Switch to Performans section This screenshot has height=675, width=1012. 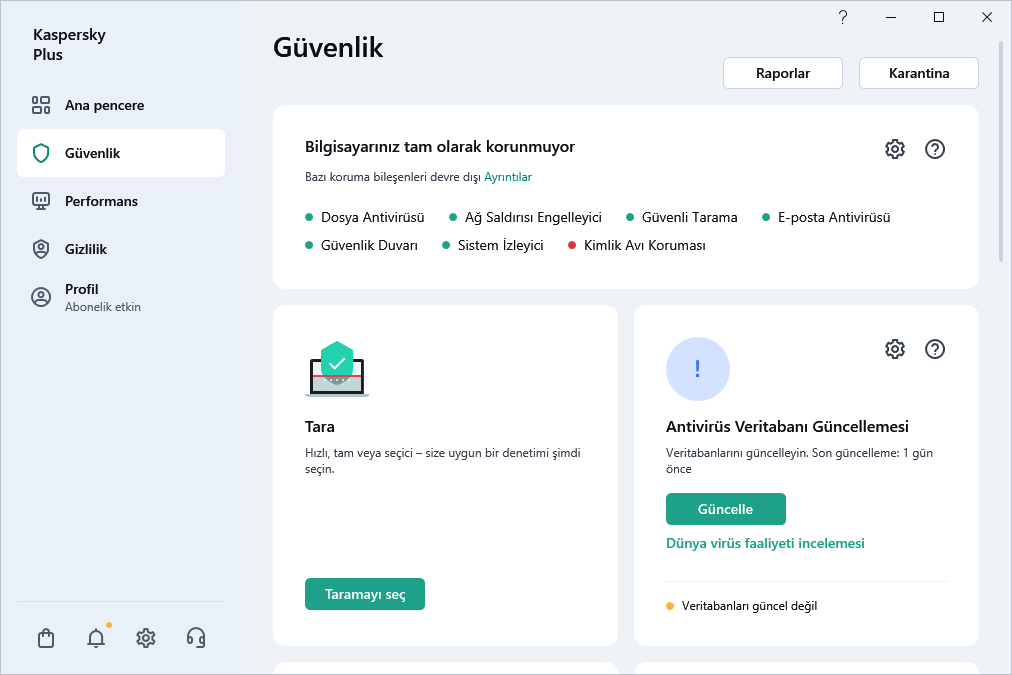(101, 201)
